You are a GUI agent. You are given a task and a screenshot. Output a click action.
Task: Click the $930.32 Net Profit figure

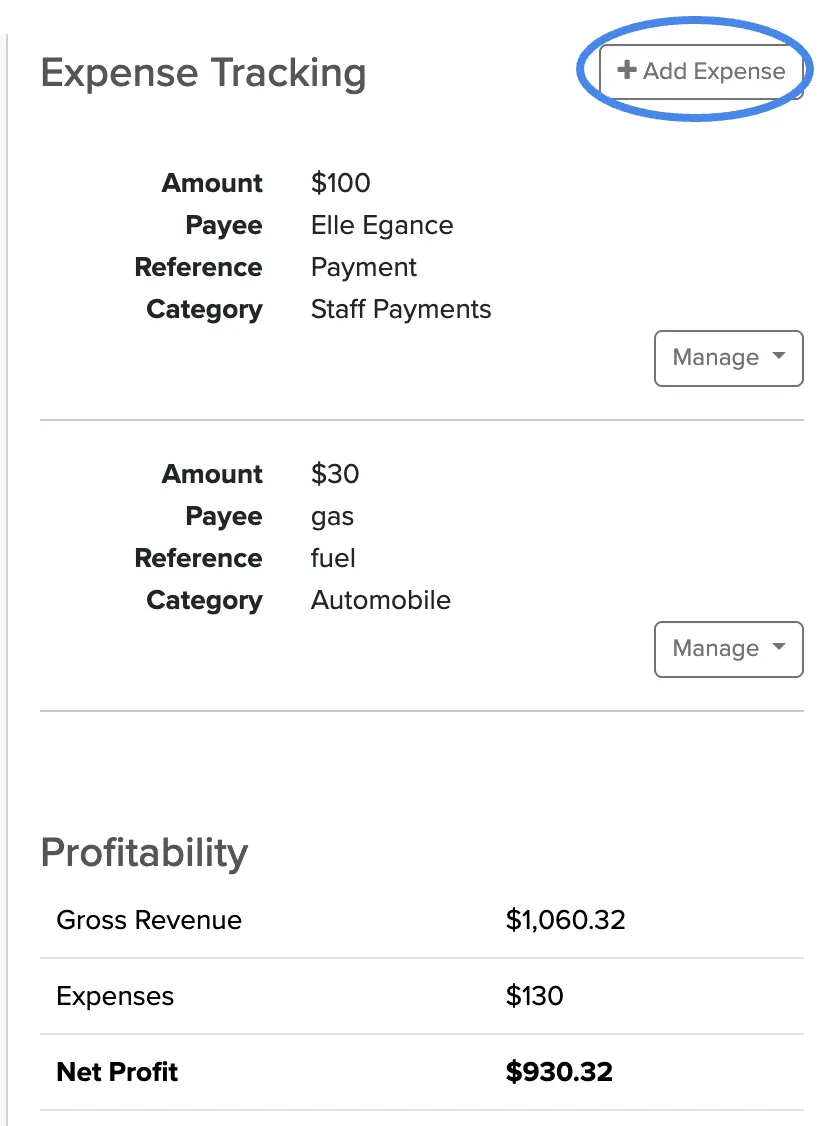(x=559, y=1072)
